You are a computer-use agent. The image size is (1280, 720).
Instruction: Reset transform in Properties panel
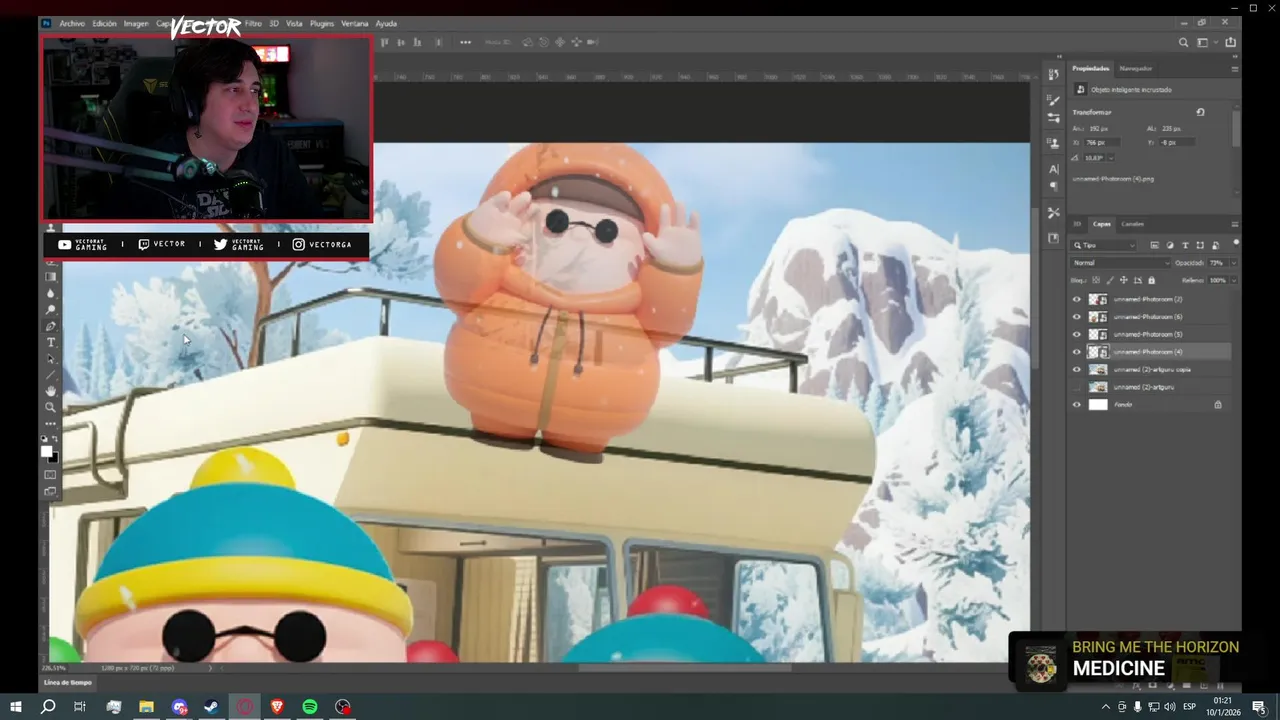tap(1200, 112)
